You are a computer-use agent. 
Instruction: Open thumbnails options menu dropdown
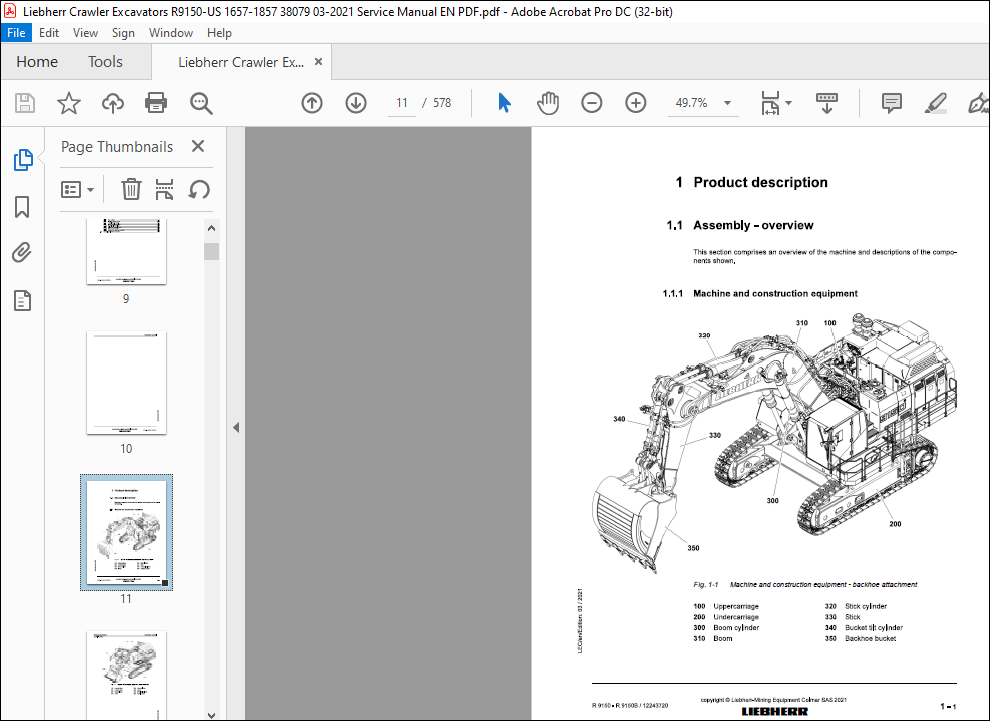(77, 189)
